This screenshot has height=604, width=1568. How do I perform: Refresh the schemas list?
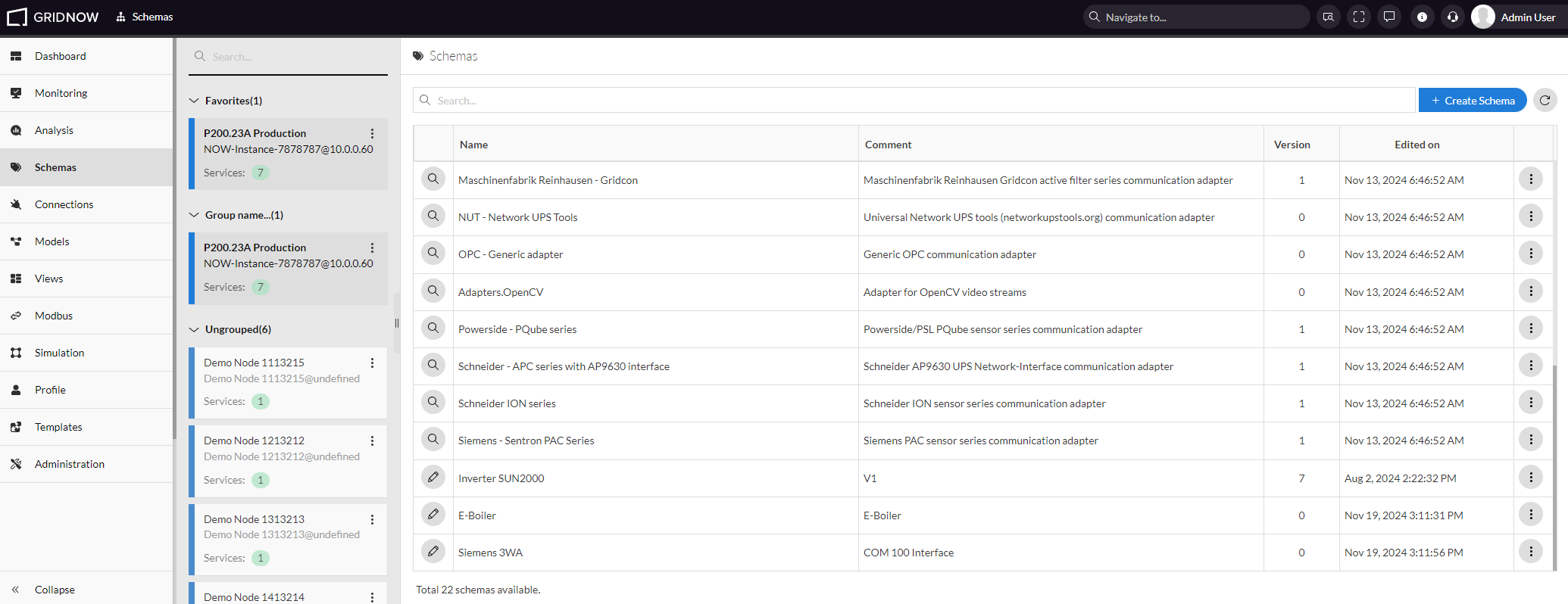1545,100
